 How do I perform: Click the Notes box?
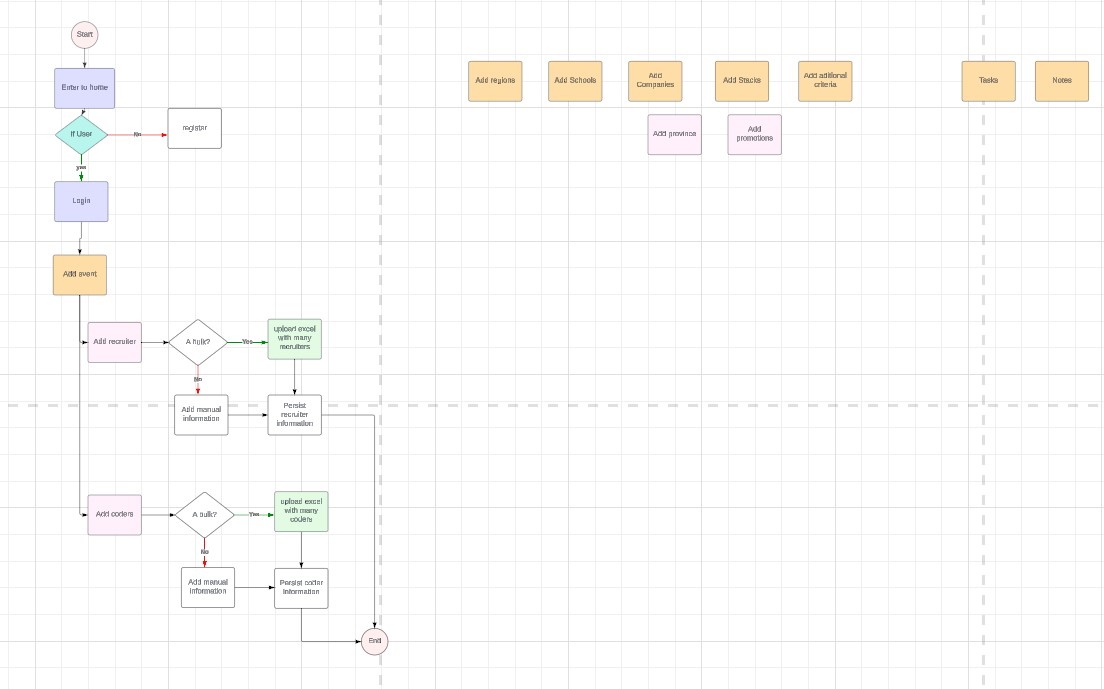(1061, 81)
